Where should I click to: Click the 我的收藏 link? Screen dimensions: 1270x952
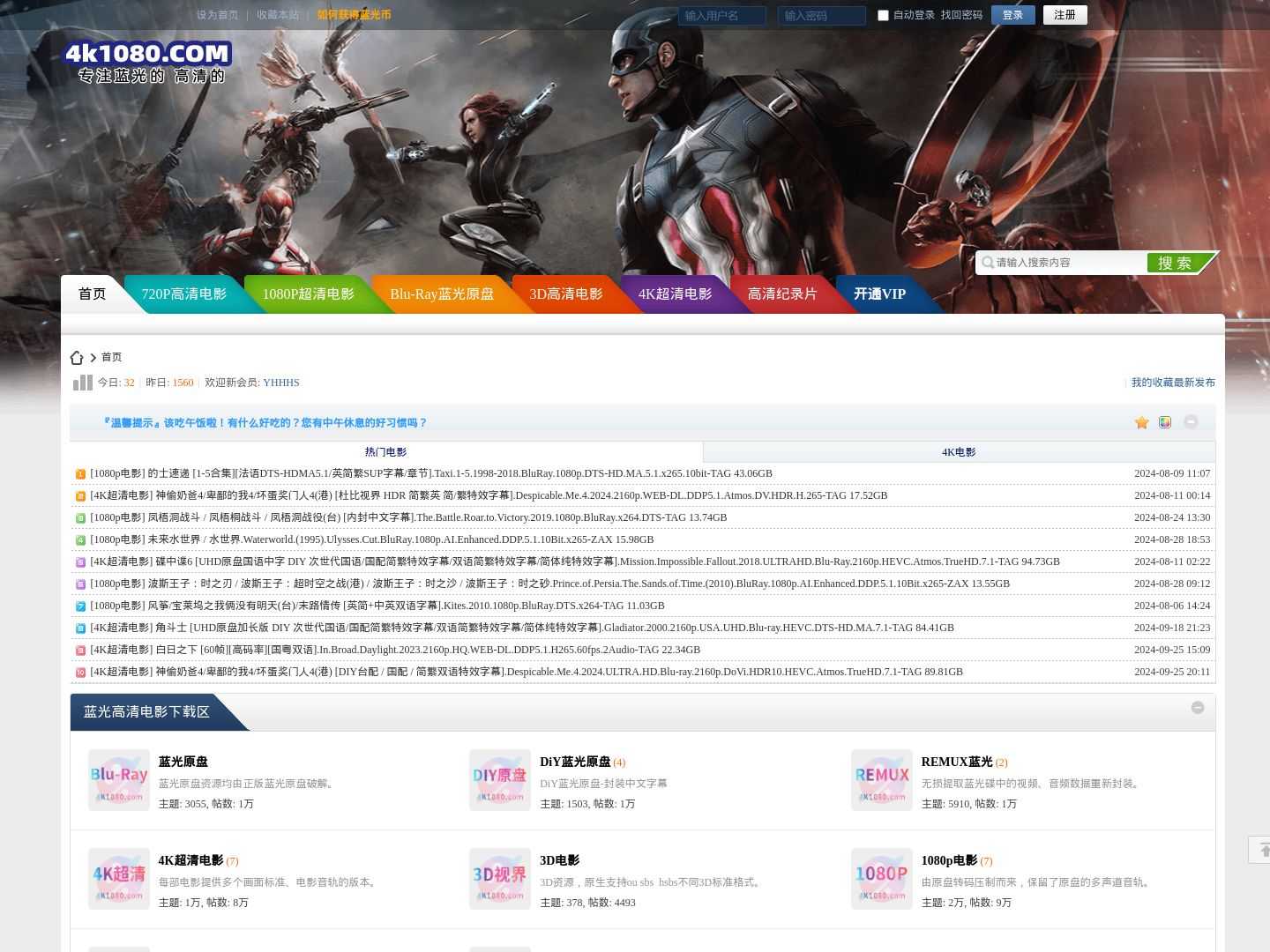(1152, 383)
